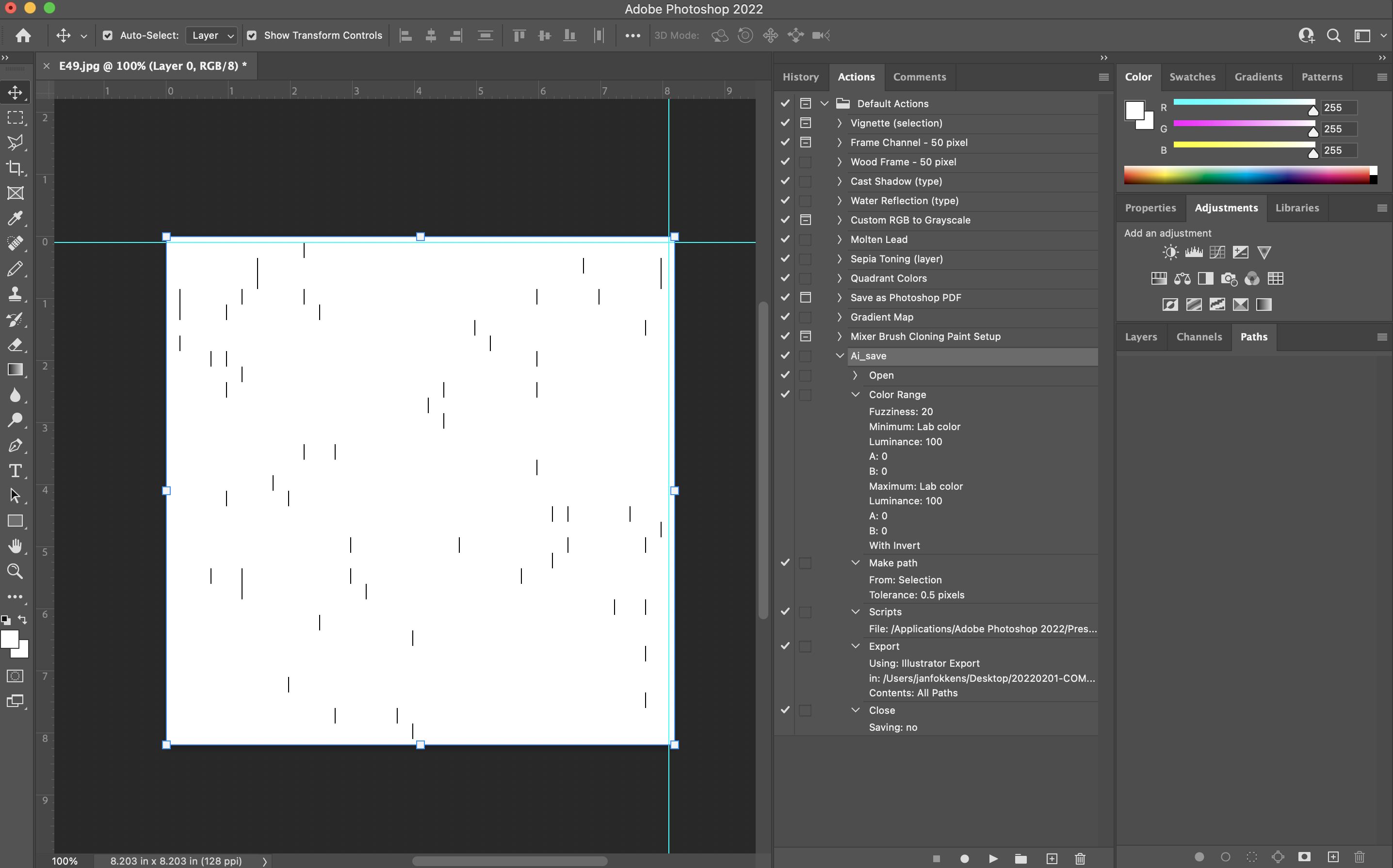Select the Eyedropper tool
The image size is (1393, 868).
(16, 218)
